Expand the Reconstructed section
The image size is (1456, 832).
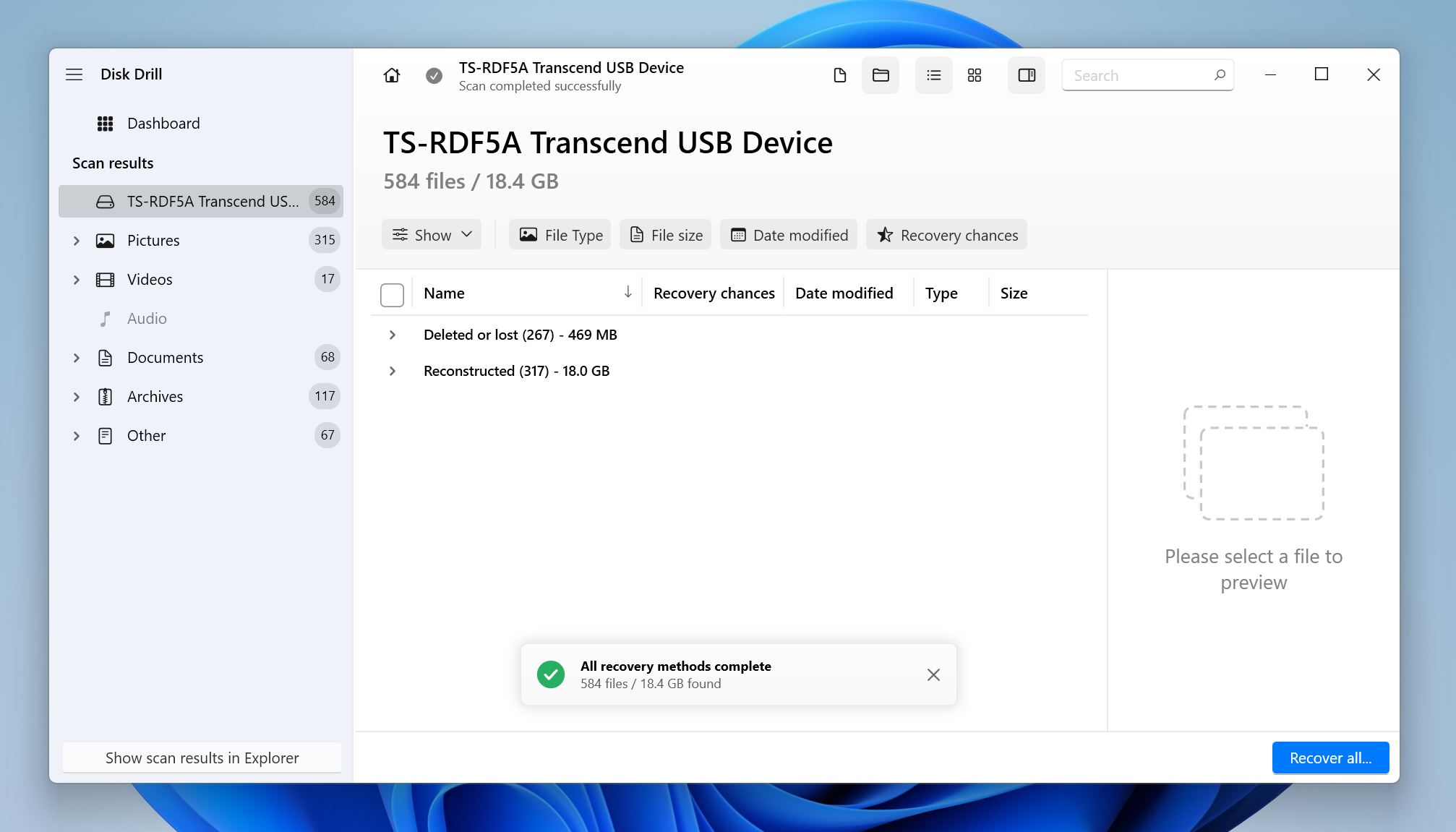click(x=393, y=371)
